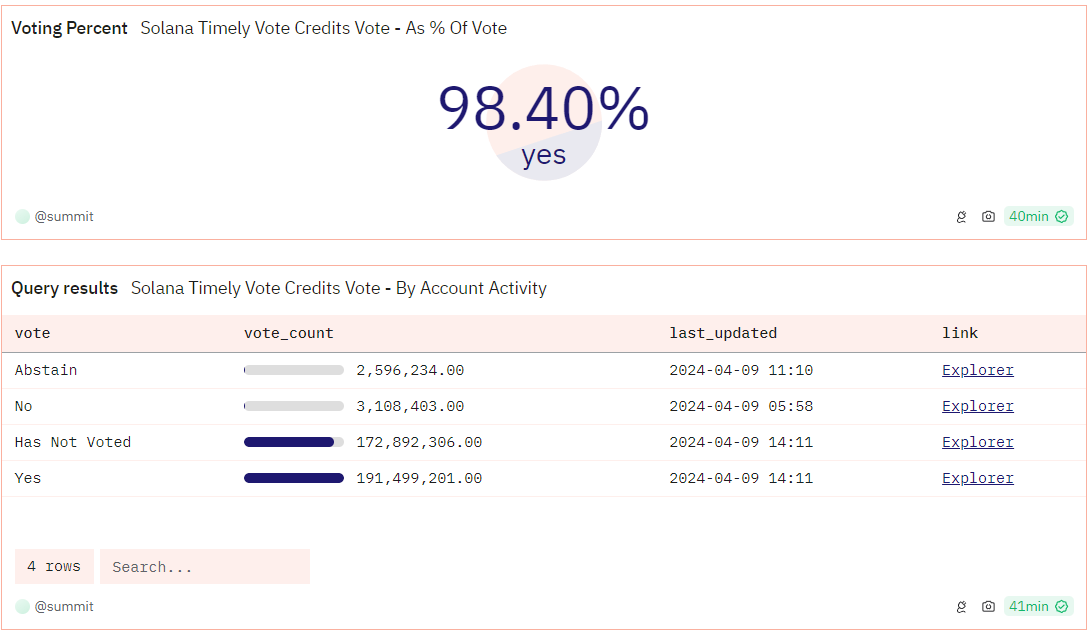Image resolution: width=1088 pixels, height=634 pixels.
Task: Sort by the last_updated column header
Action: (723, 334)
